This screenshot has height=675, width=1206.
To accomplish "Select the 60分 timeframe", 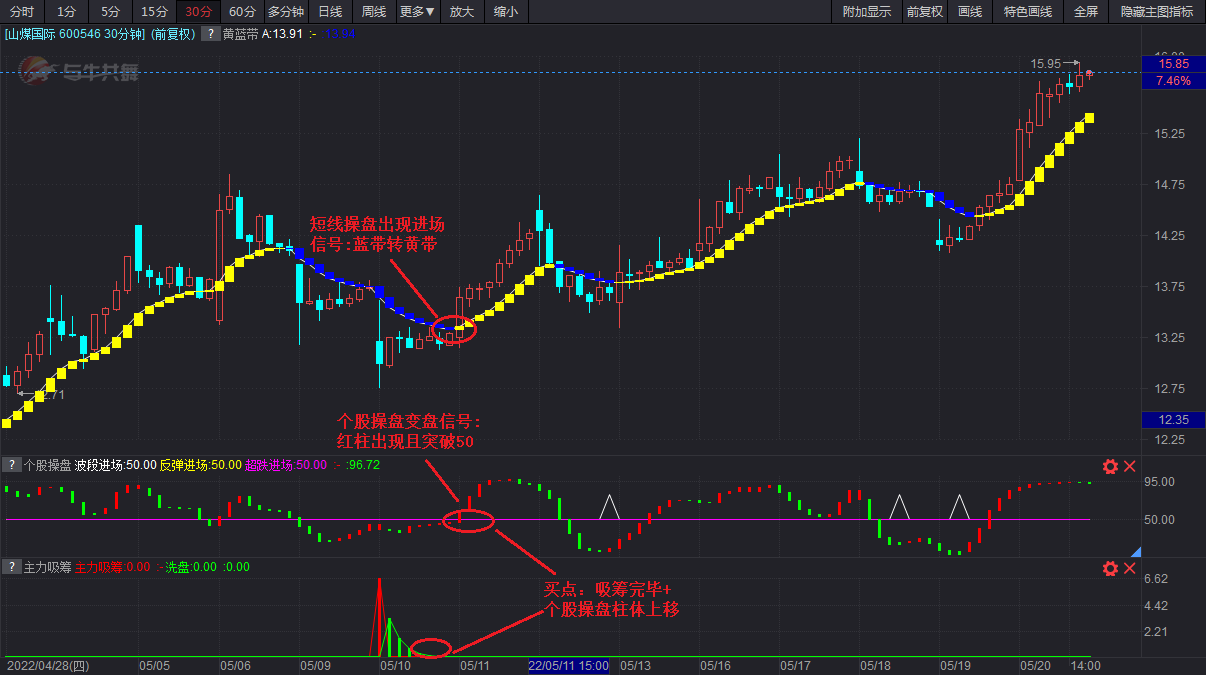I will [241, 12].
